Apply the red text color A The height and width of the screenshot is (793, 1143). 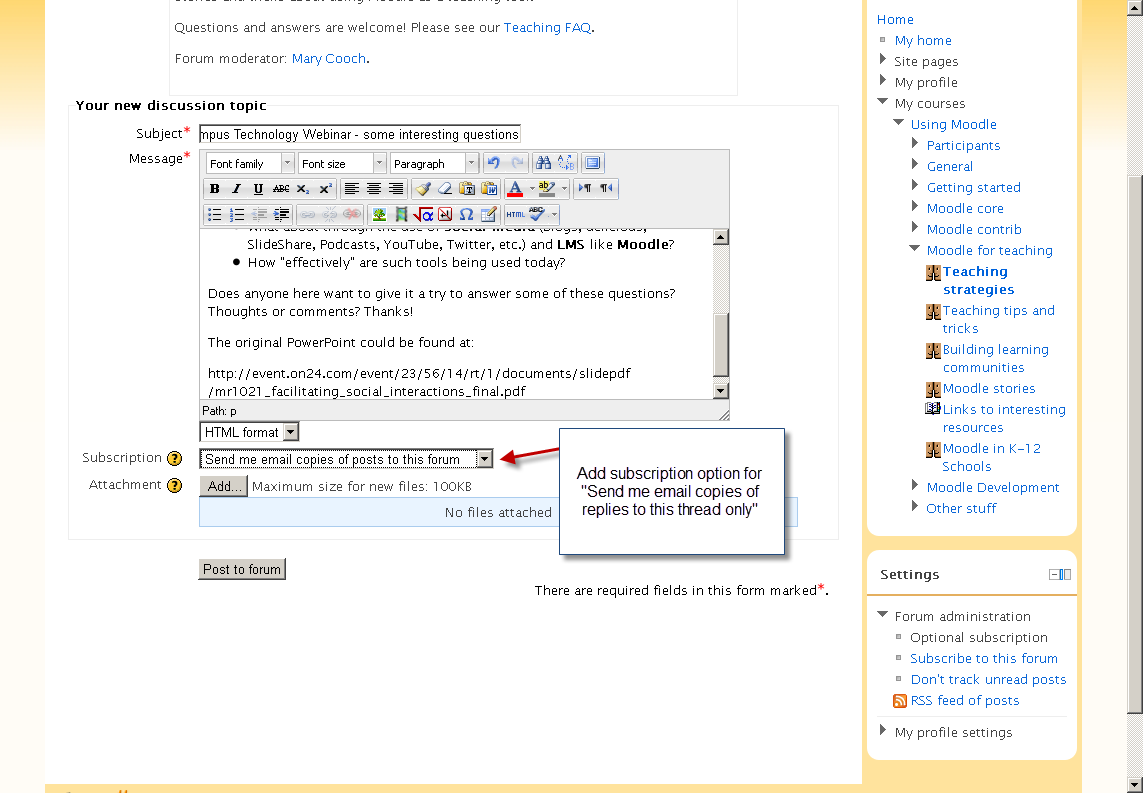515,189
